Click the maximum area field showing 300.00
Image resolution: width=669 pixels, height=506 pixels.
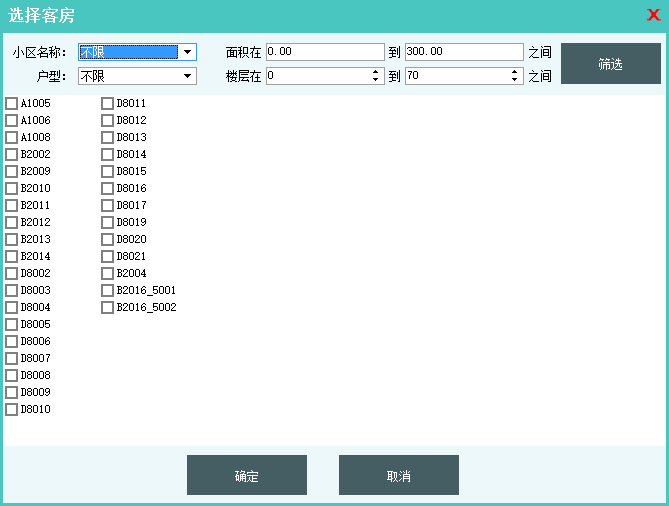tap(463, 52)
